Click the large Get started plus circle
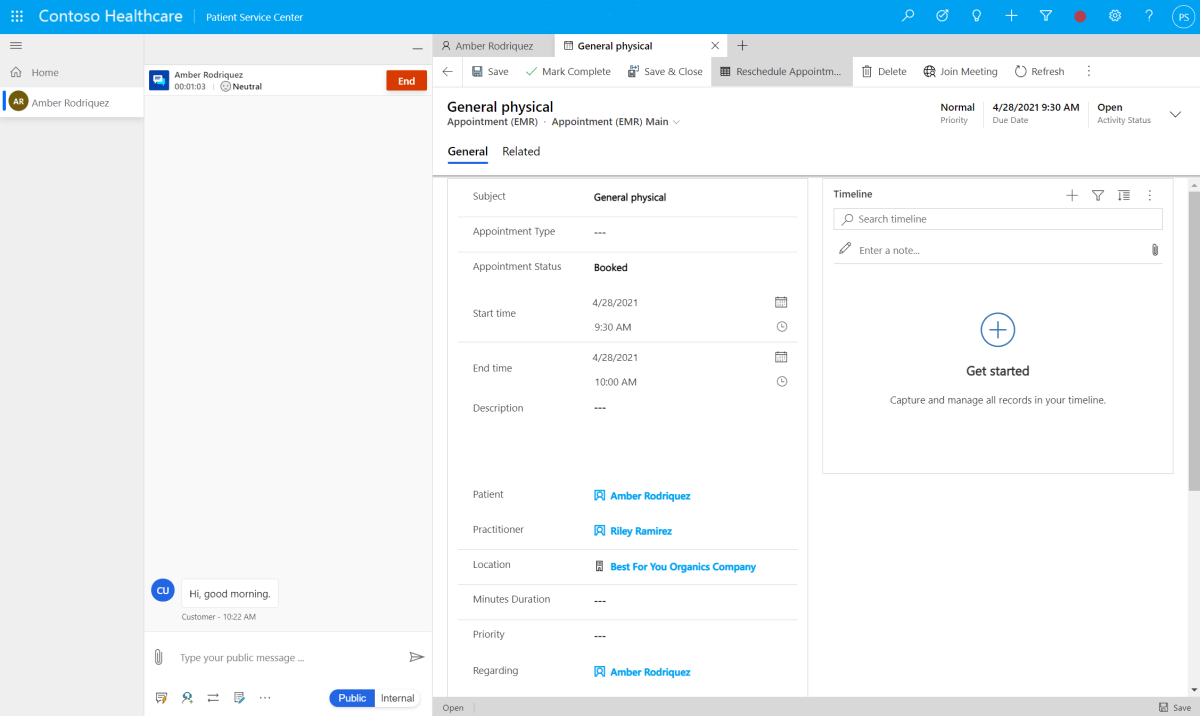1200x716 pixels. tap(998, 329)
